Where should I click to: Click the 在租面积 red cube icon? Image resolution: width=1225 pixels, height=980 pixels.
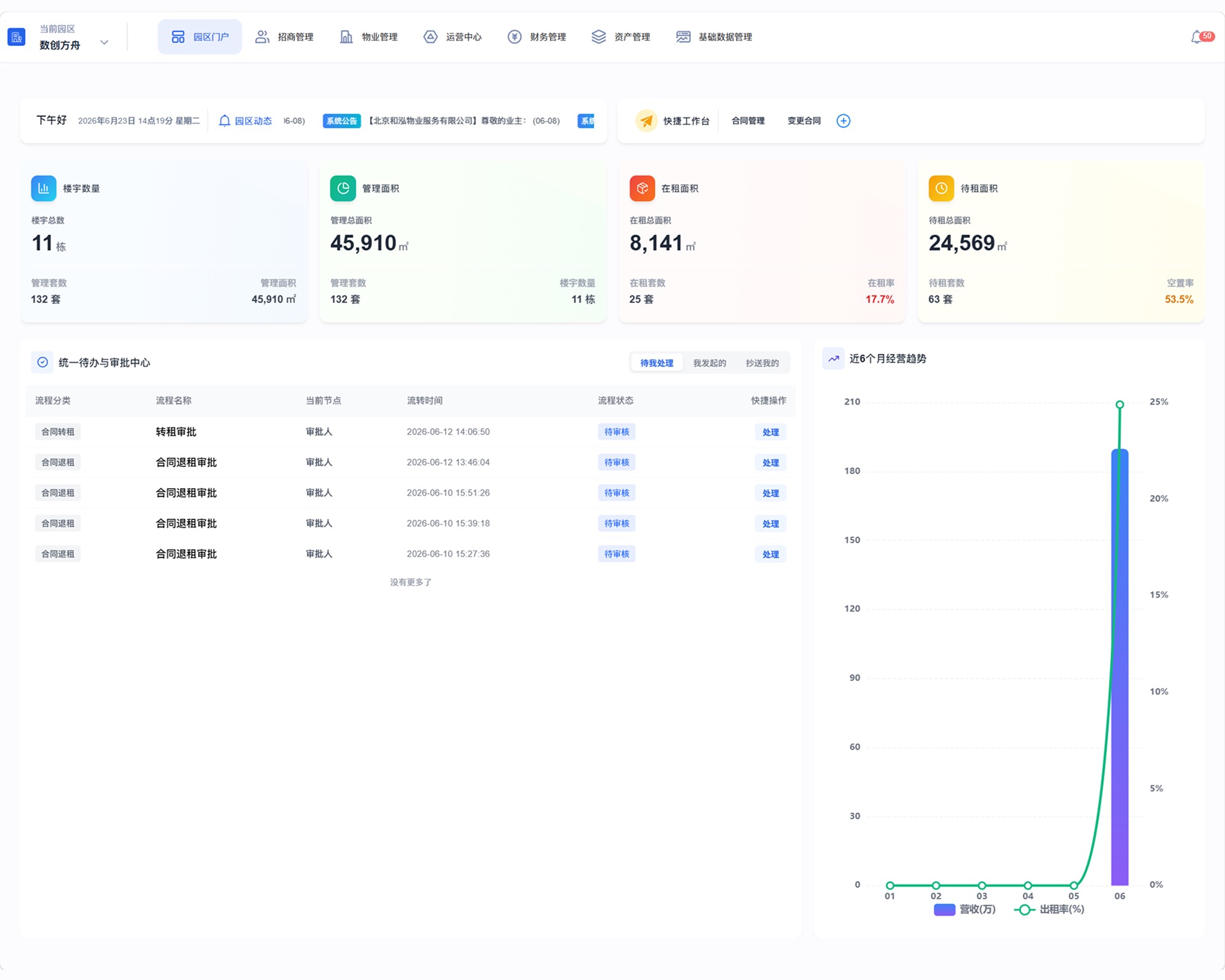point(642,188)
